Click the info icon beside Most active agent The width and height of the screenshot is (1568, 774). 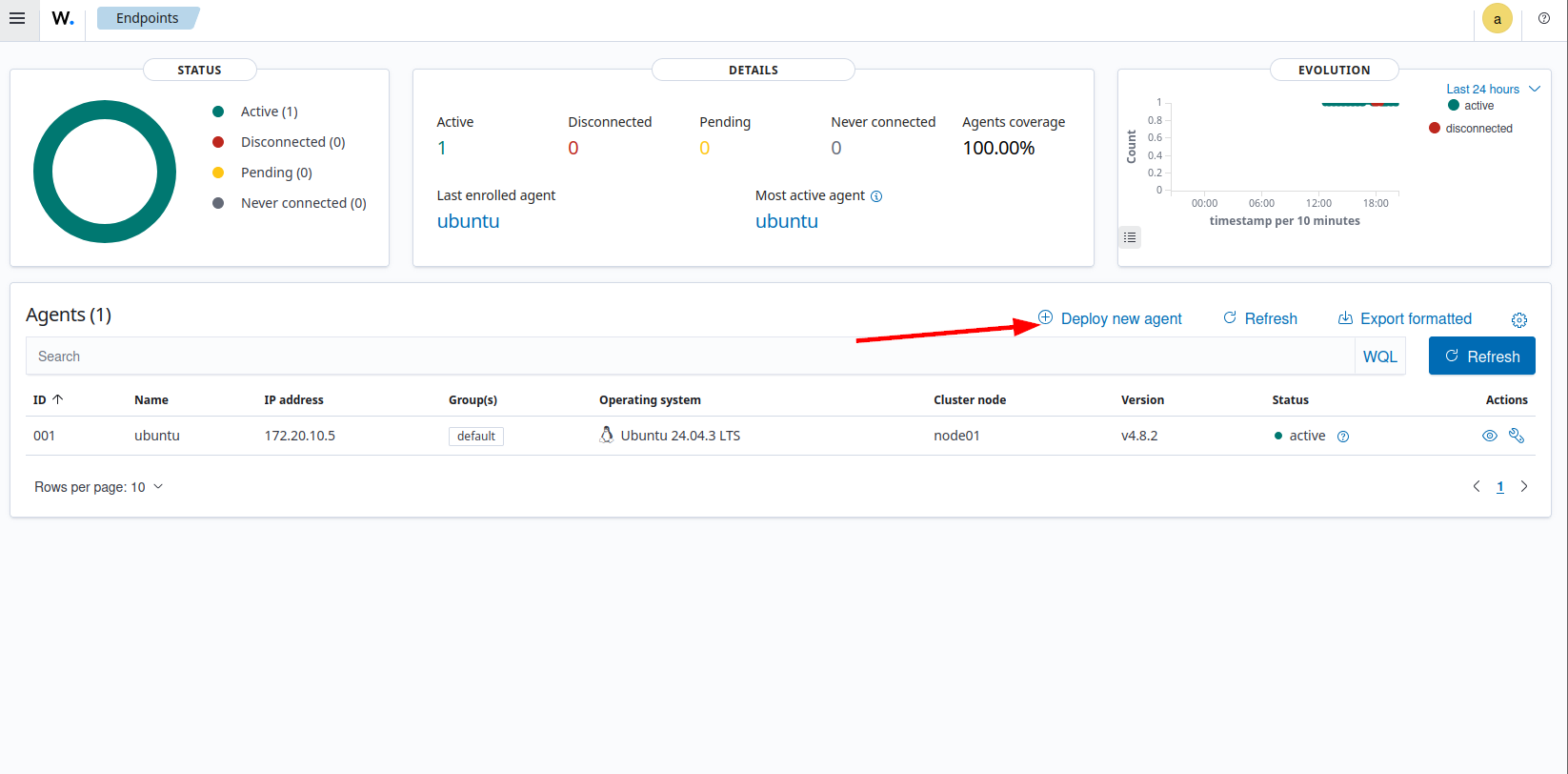tap(876, 196)
